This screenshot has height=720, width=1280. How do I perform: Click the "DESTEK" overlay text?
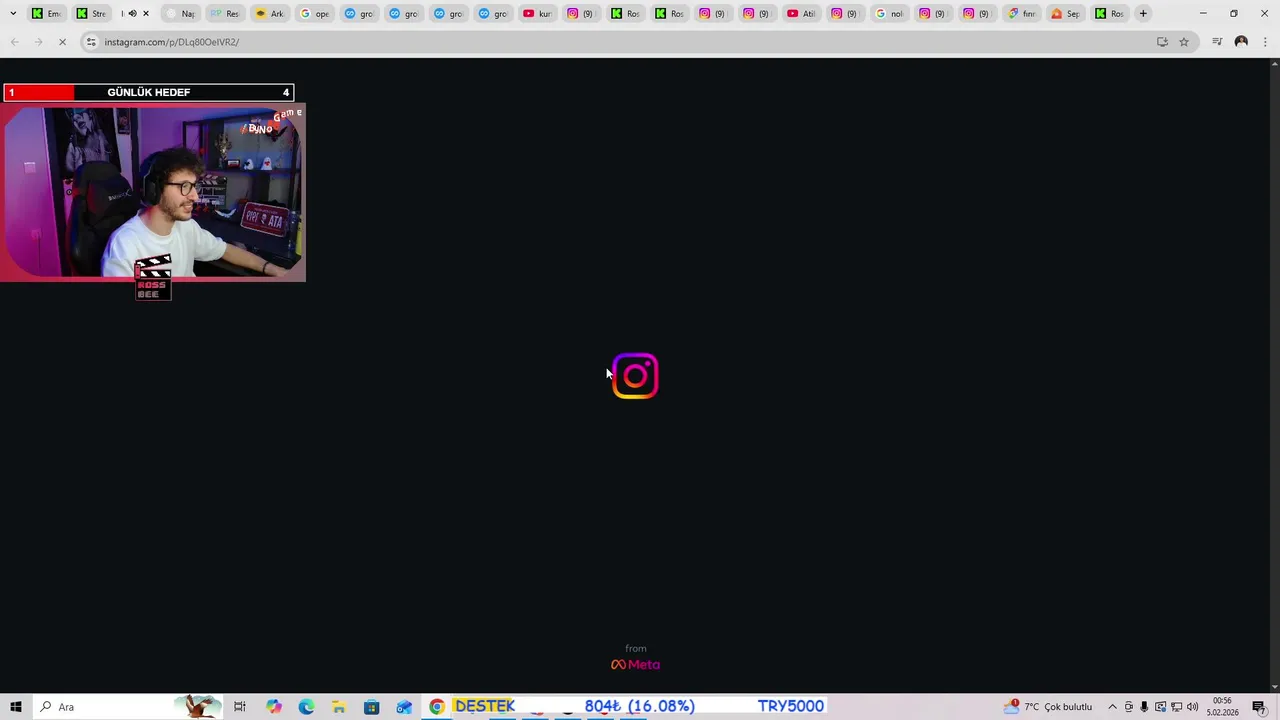point(484,706)
